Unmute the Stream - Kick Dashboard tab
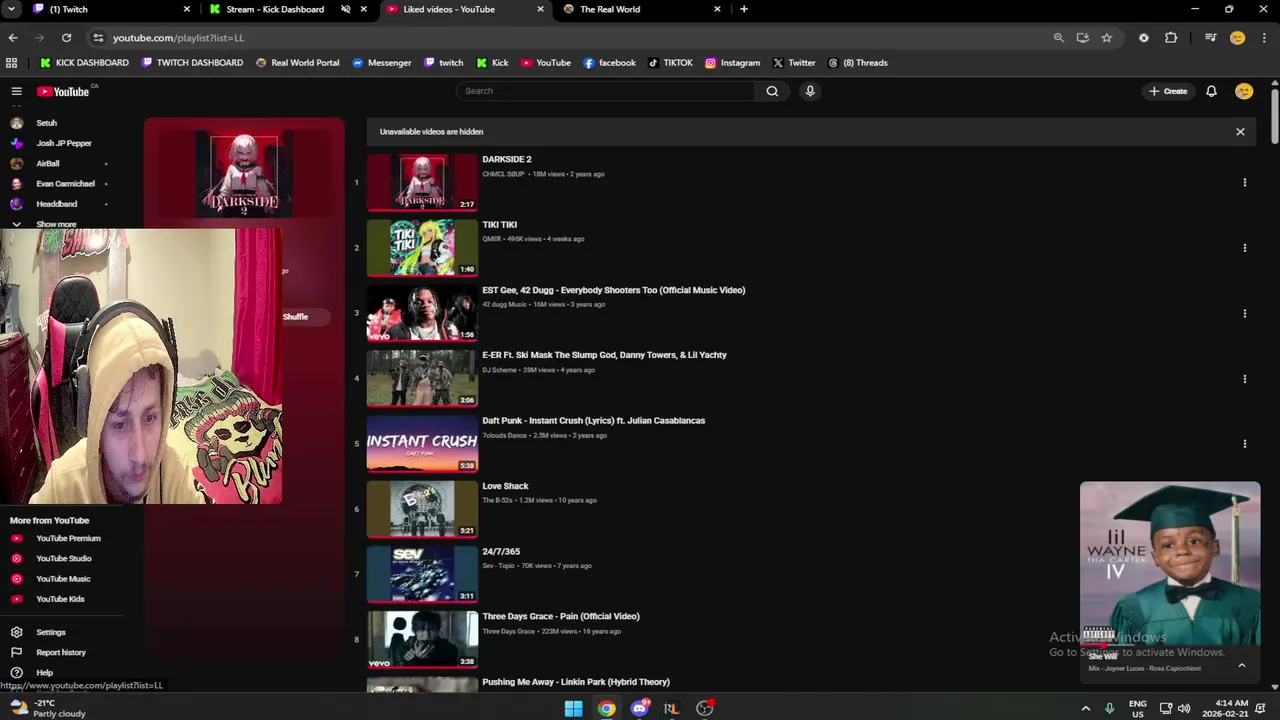 coord(345,9)
